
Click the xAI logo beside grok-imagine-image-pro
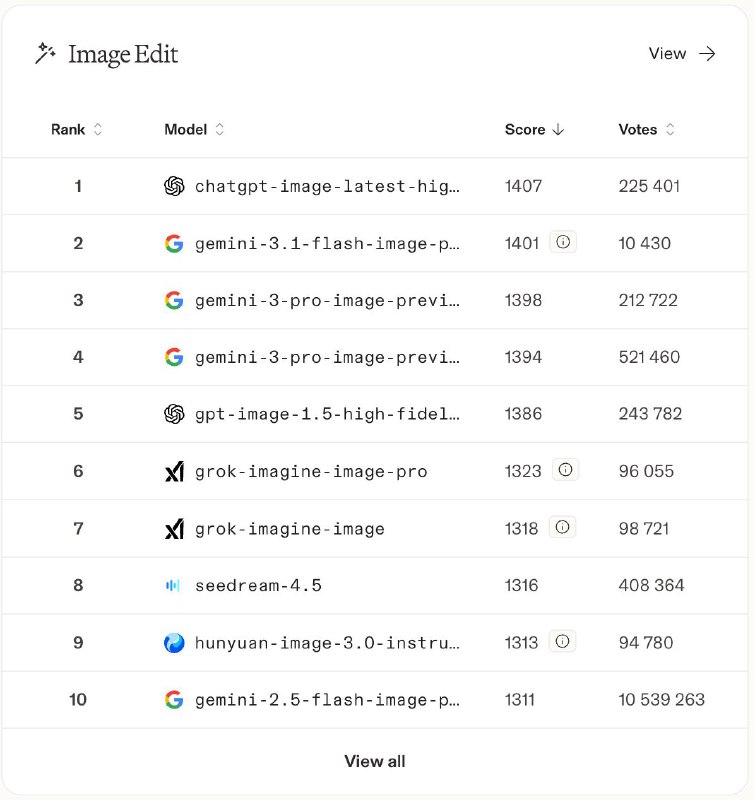click(x=174, y=471)
